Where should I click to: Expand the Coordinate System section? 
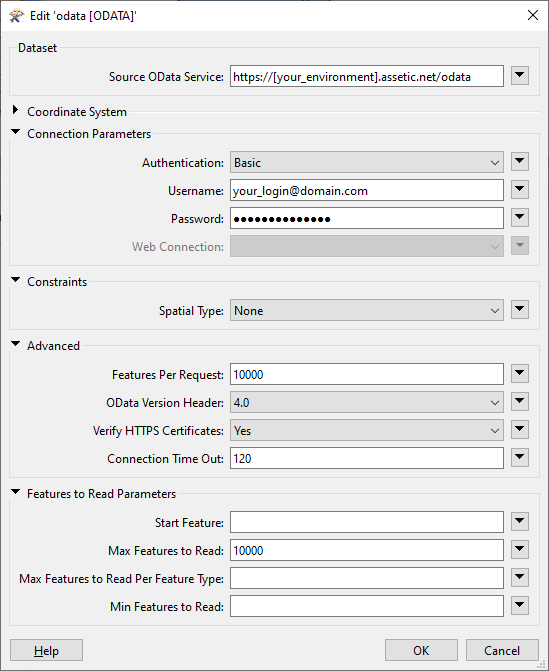pos(15,110)
